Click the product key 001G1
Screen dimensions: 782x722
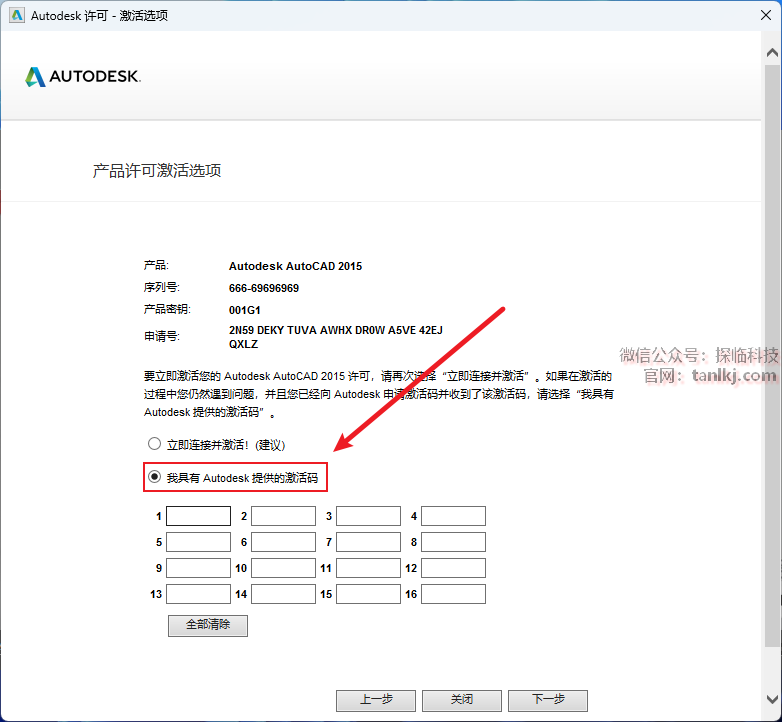point(244,310)
